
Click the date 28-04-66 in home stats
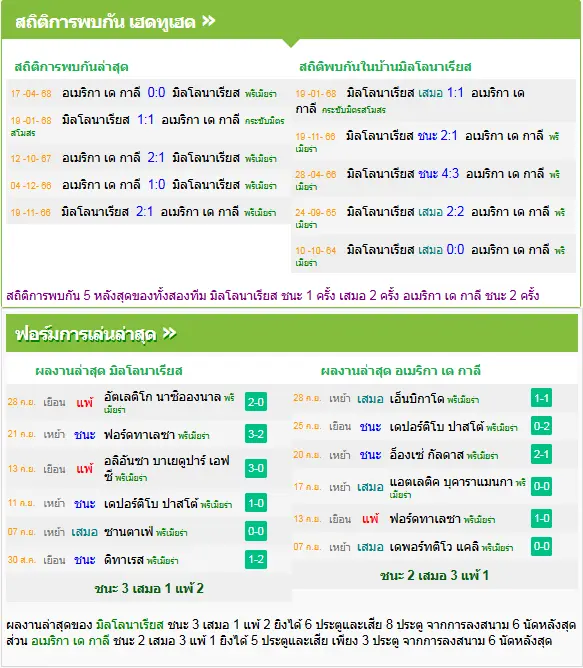pos(316,175)
